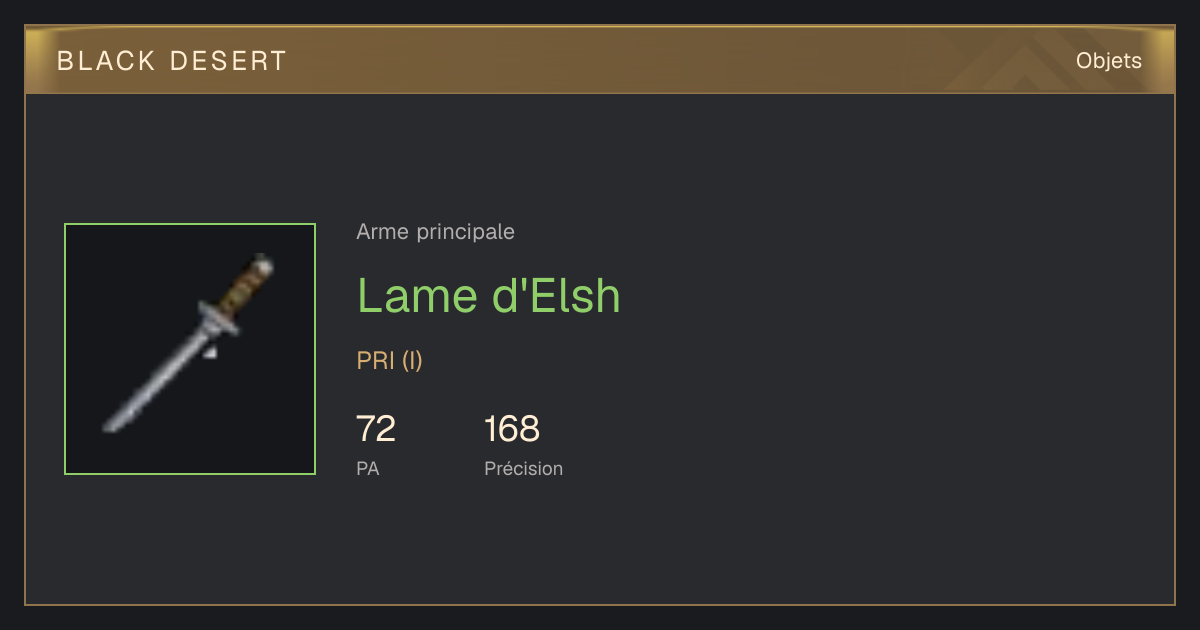Click the Arme principale category label
Viewport: 1200px width, 630px height.
[x=435, y=232]
